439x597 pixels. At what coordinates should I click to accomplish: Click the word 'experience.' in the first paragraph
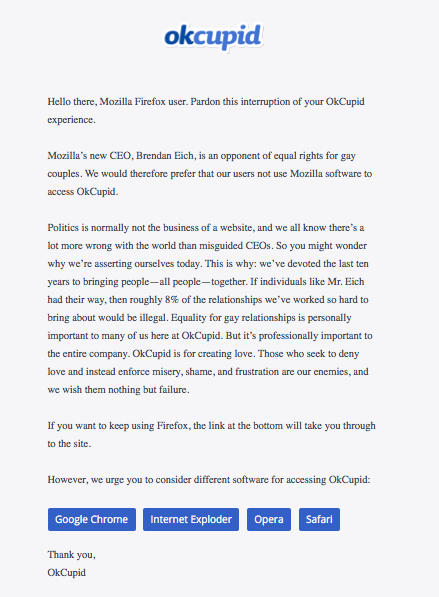tap(71, 120)
